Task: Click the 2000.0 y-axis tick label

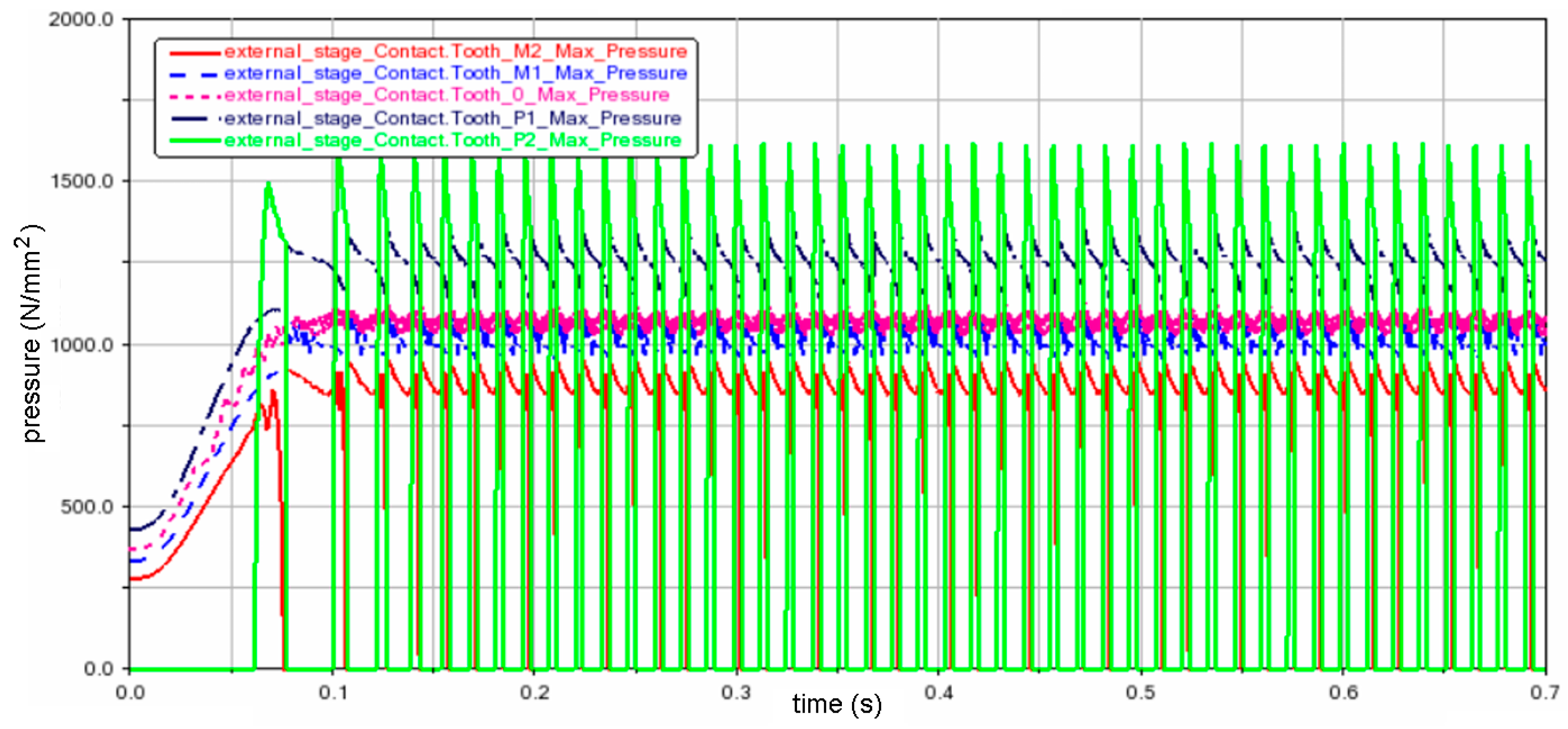Action: [81, 19]
